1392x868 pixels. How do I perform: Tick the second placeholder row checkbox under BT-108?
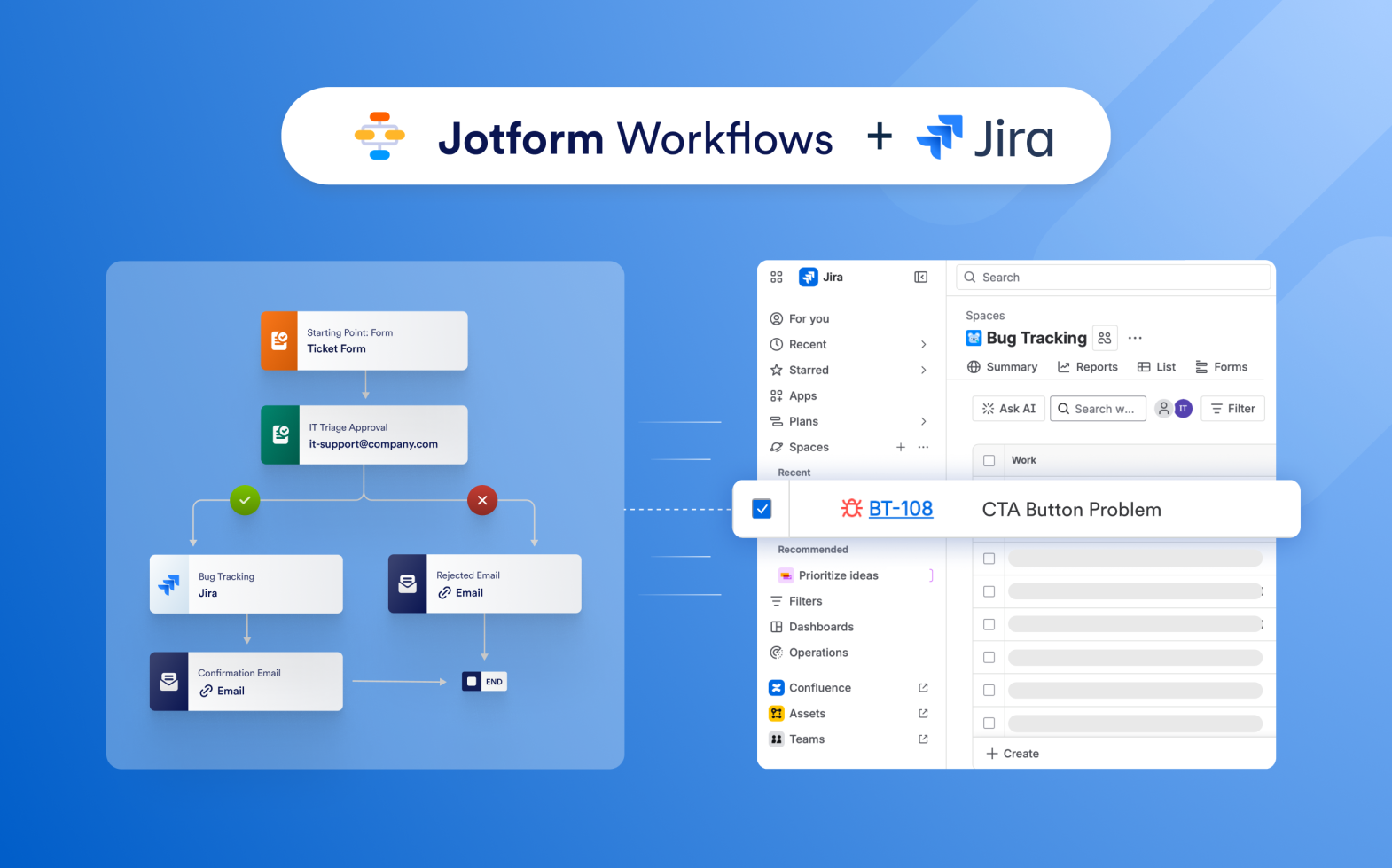point(989,591)
